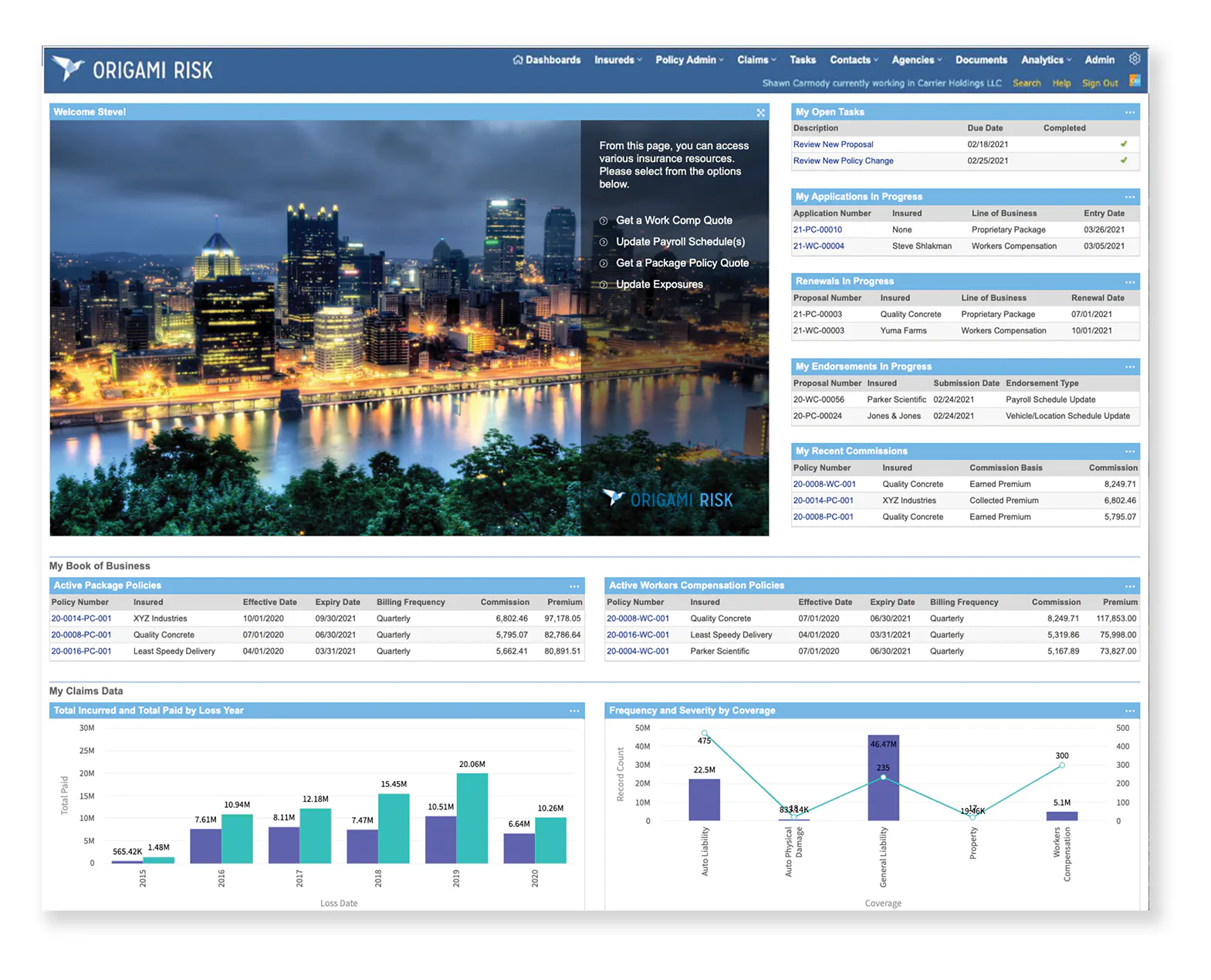Viewport: 1211px width, 980px height.
Task: Expand the Welcome Steve panel icon
Action: [x=760, y=113]
